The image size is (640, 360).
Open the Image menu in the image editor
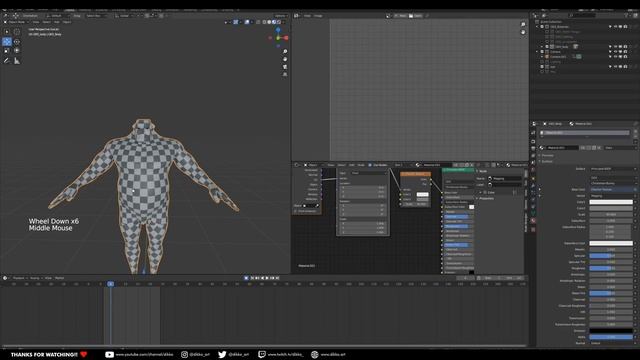[x=318, y=16]
